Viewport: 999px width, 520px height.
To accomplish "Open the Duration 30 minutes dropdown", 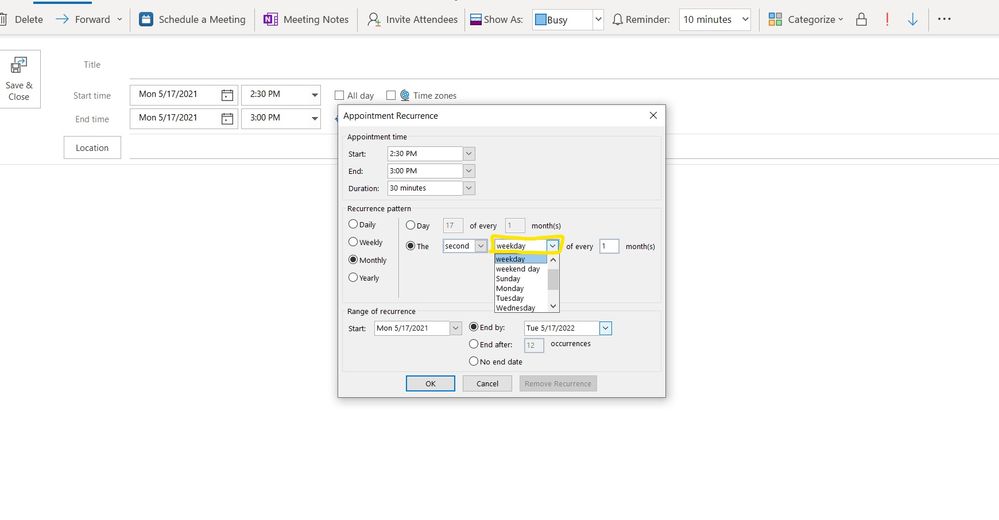I will [x=468, y=188].
